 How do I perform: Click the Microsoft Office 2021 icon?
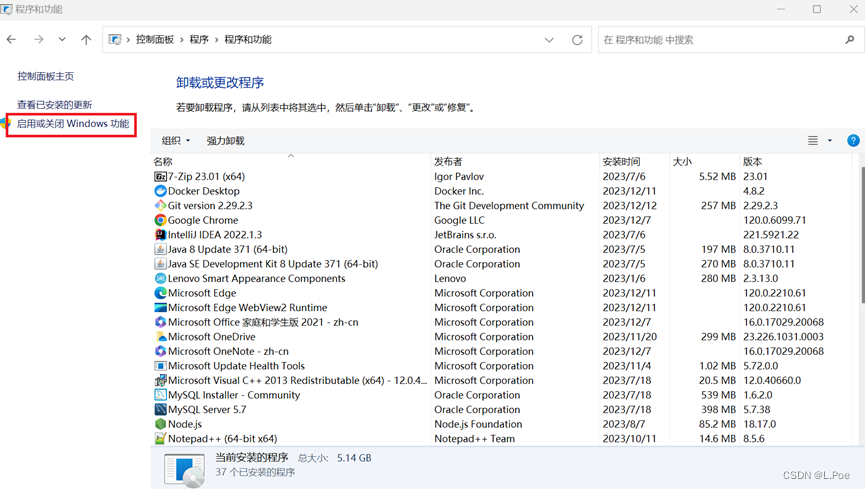[160, 322]
